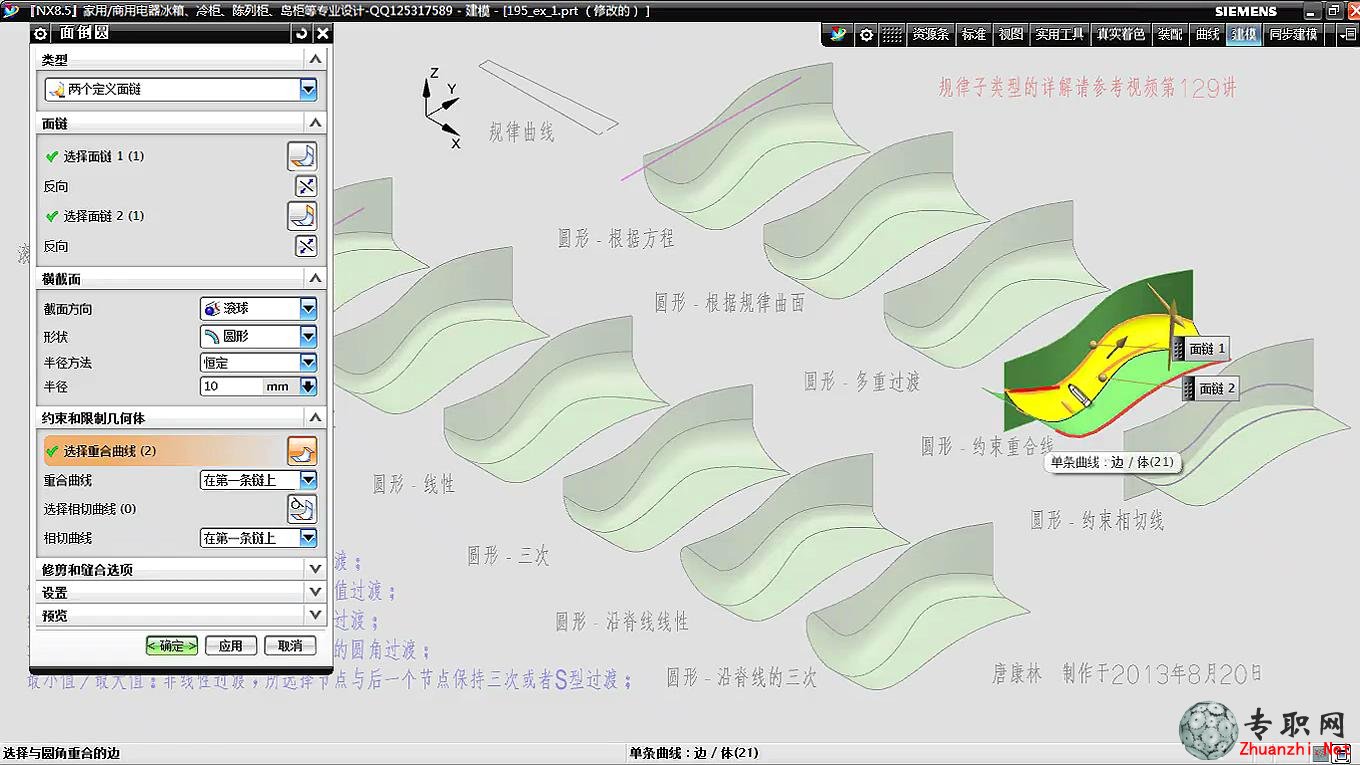Open the 装配 tab
The height and width of the screenshot is (765, 1360).
(x=1170, y=34)
